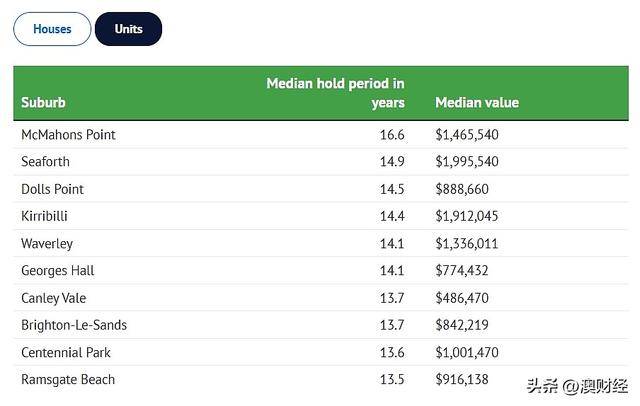Select the Kirribilli row
The width and height of the screenshot is (640, 406).
[x=321, y=216]
